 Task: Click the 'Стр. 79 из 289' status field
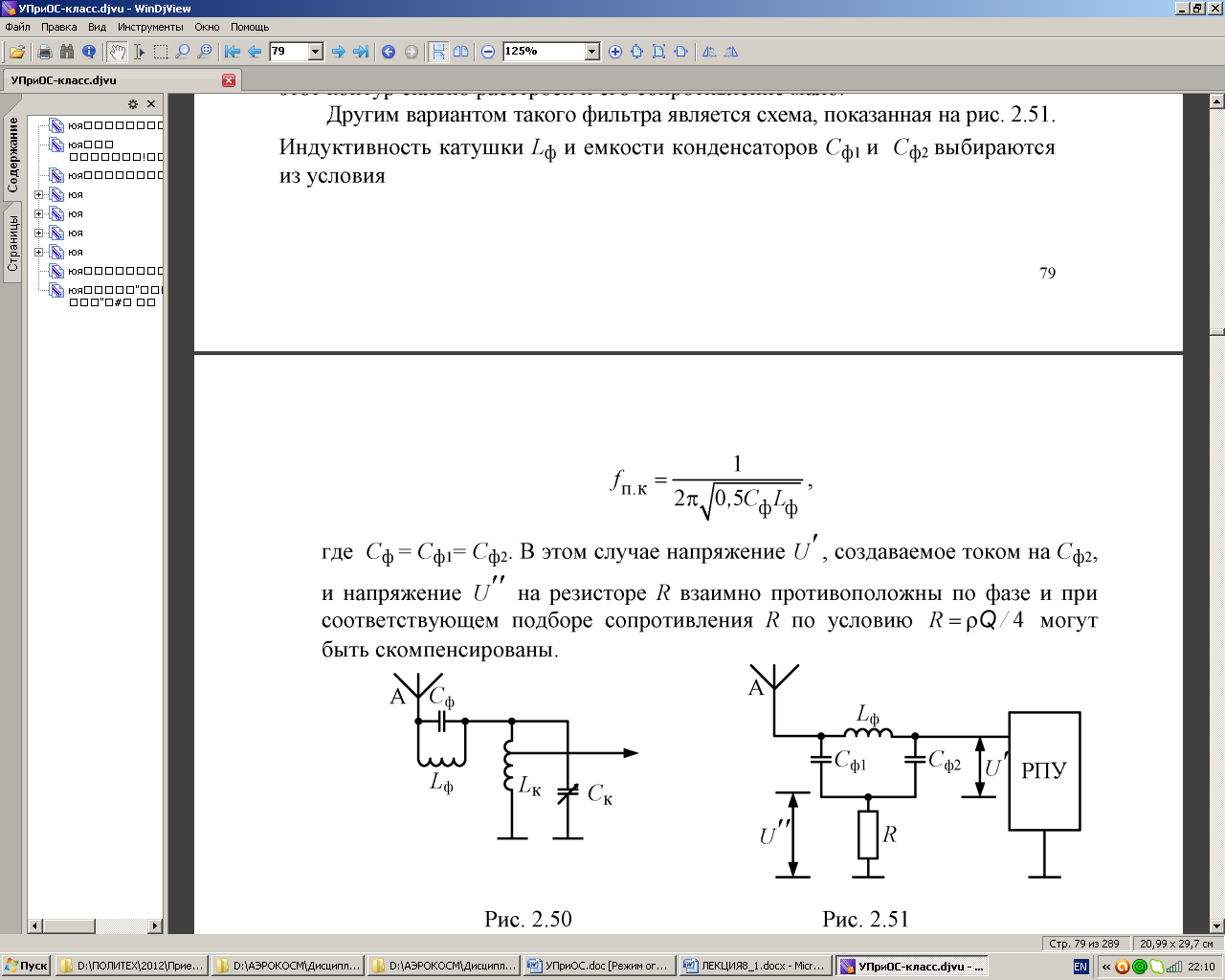[1084, 944]
